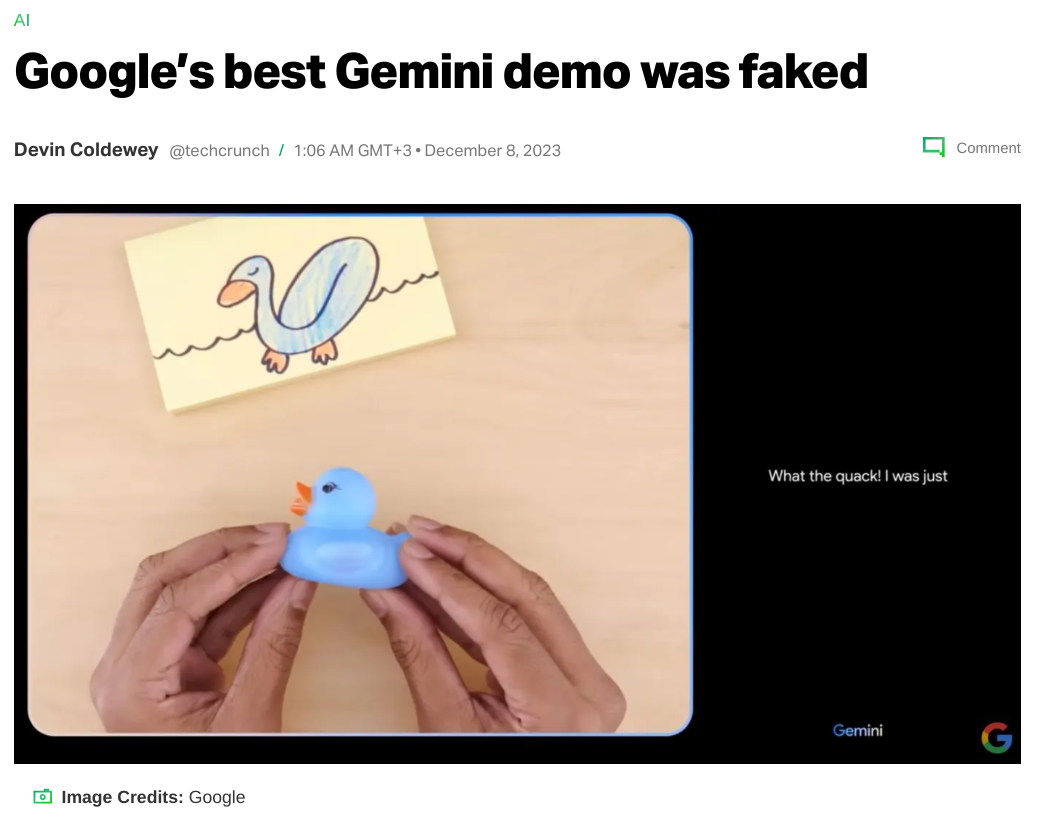Click the 'What the quack!' caption text
The height and width of the screenshot is (828, 1043).
click(x=857, y=476)
